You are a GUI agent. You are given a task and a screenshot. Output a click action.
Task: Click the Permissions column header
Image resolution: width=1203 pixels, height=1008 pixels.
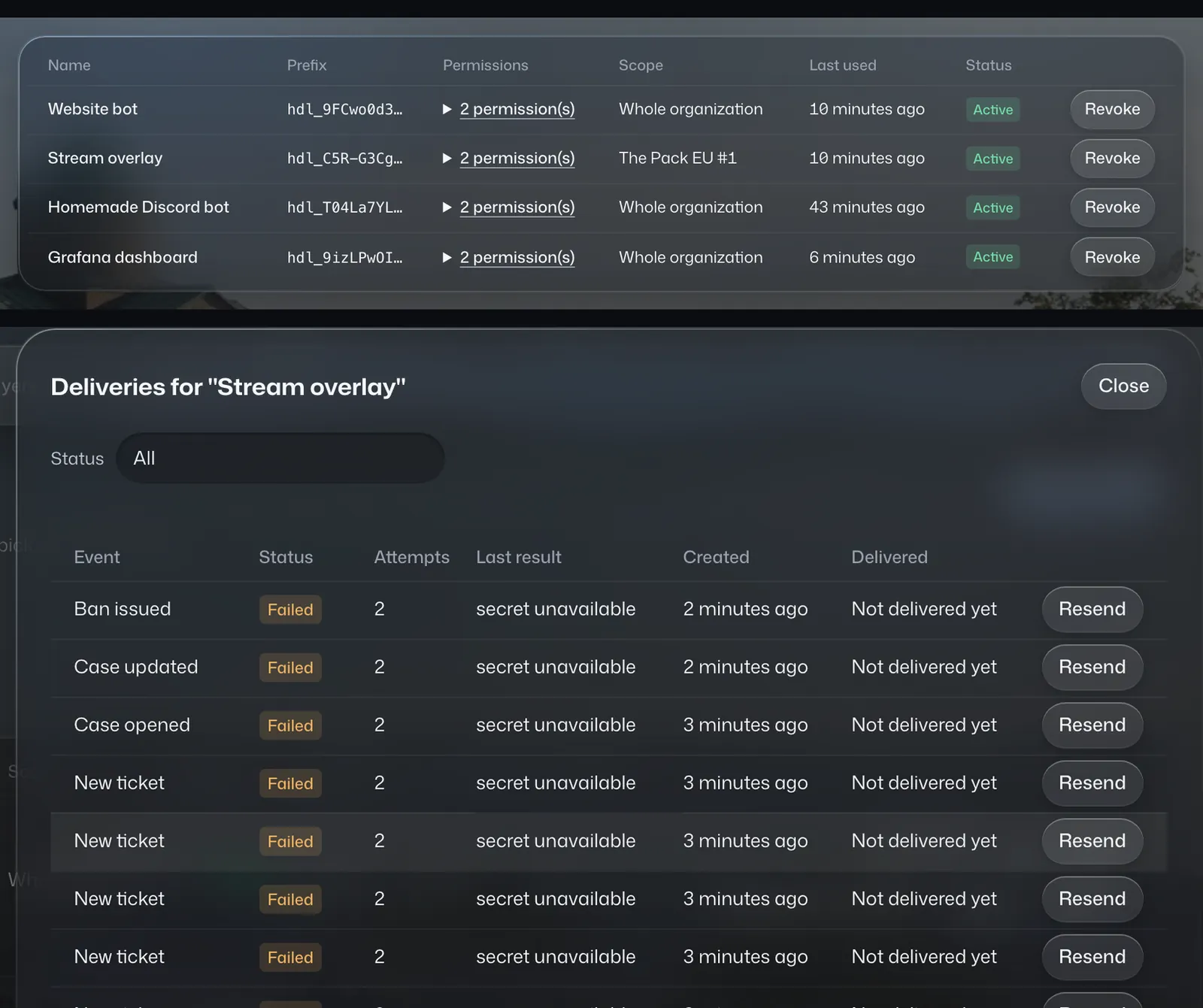click(x=486, y=65)
